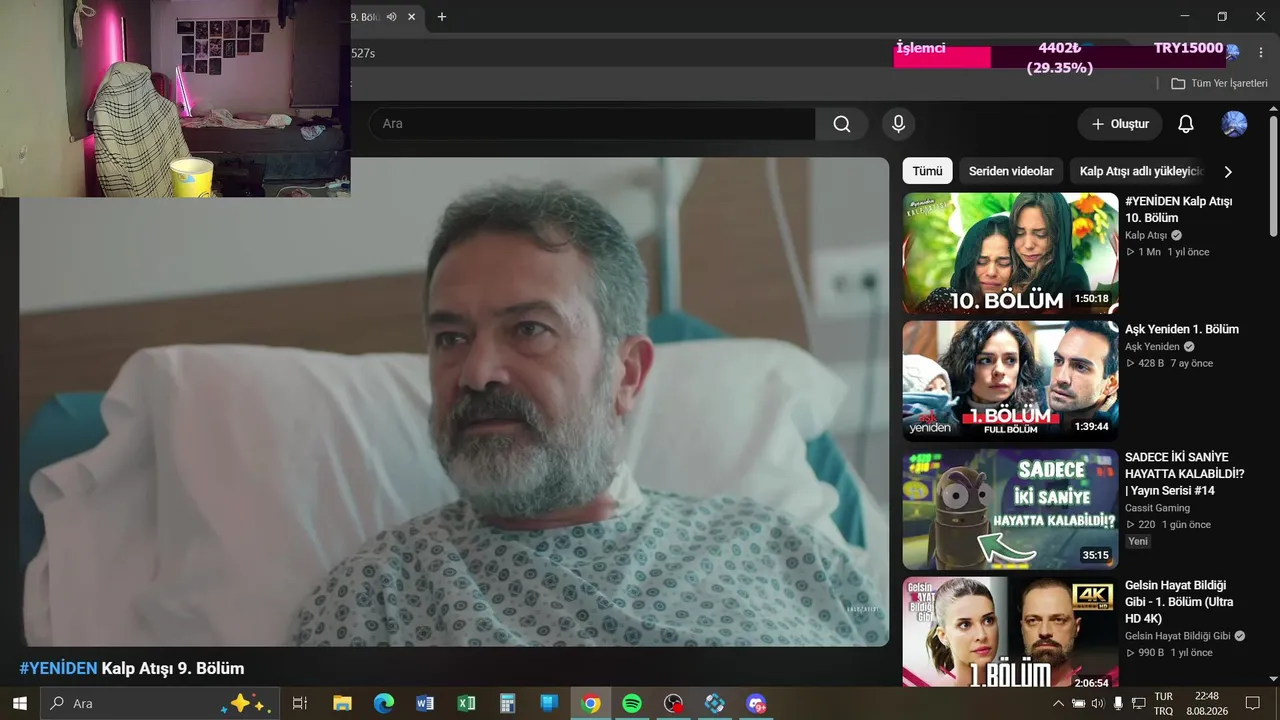Click the Windows taskbar search box
Image resolution: width=1280 pixels, height=720 pixels.
pyautogui.click(x=160, y=703)
